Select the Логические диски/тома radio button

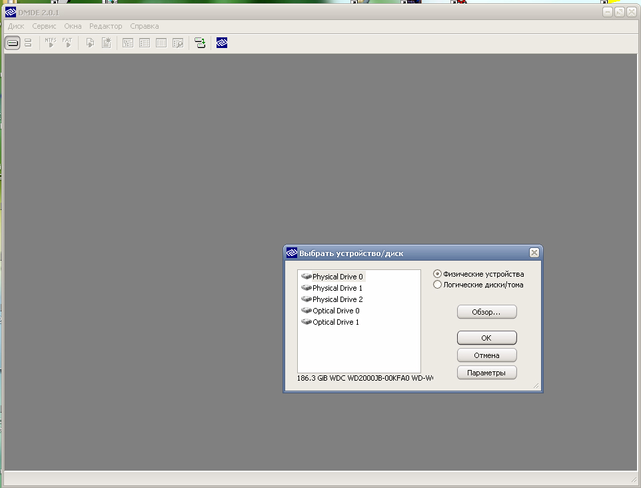[x=437, y=284]
